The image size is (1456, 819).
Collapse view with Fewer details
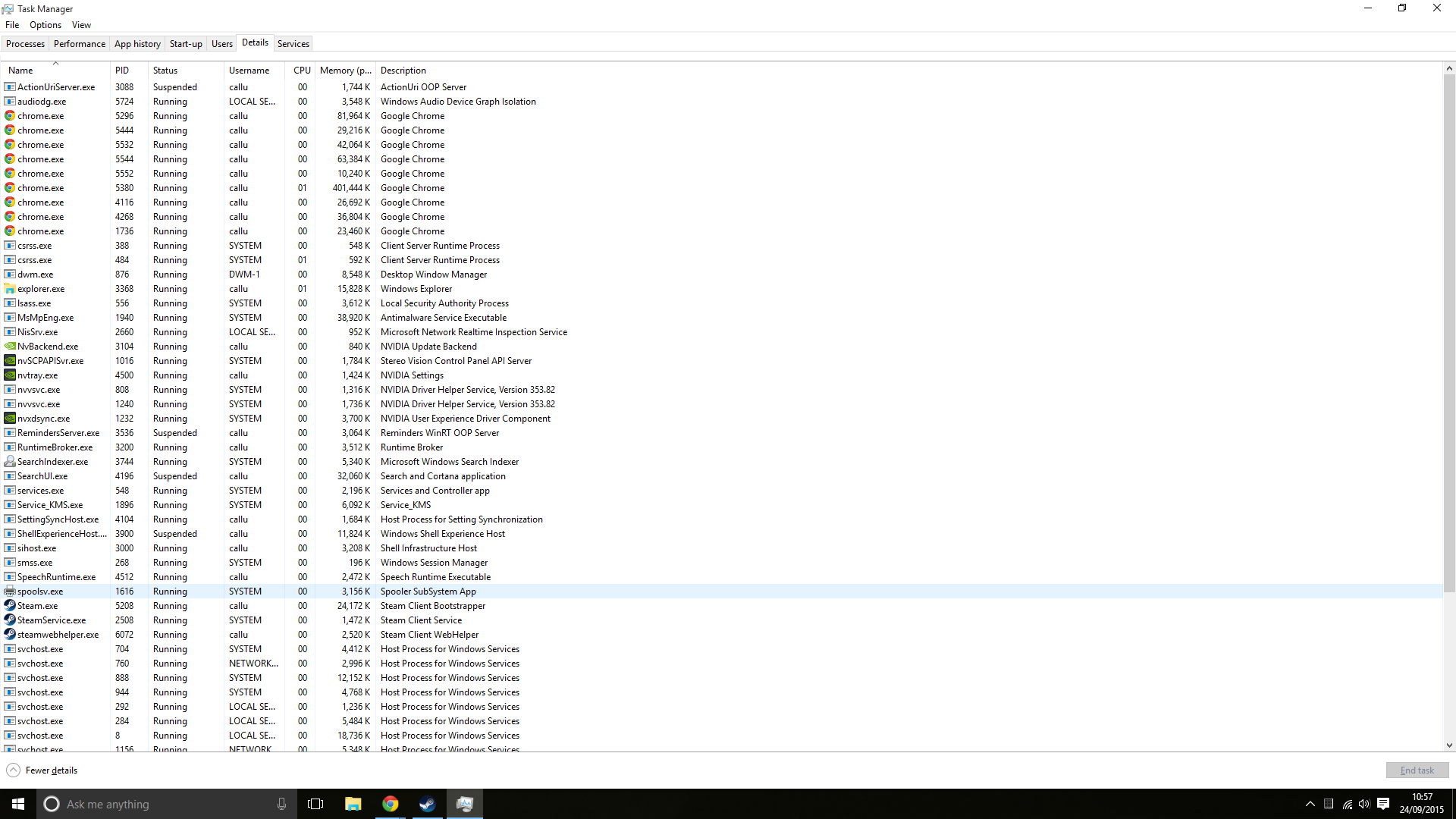42,770
